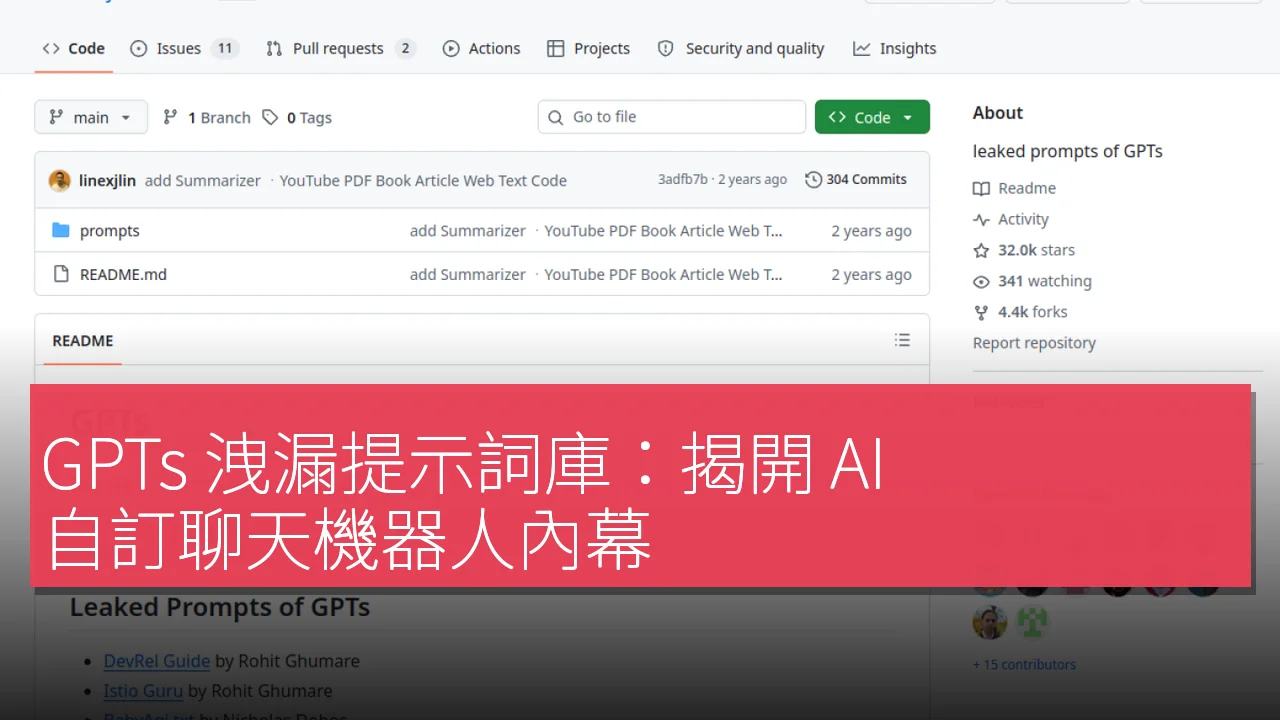1280x720 pixels.
Task: Click the Report repository link
Action: pyautogui.click(x=1034, y=343)
